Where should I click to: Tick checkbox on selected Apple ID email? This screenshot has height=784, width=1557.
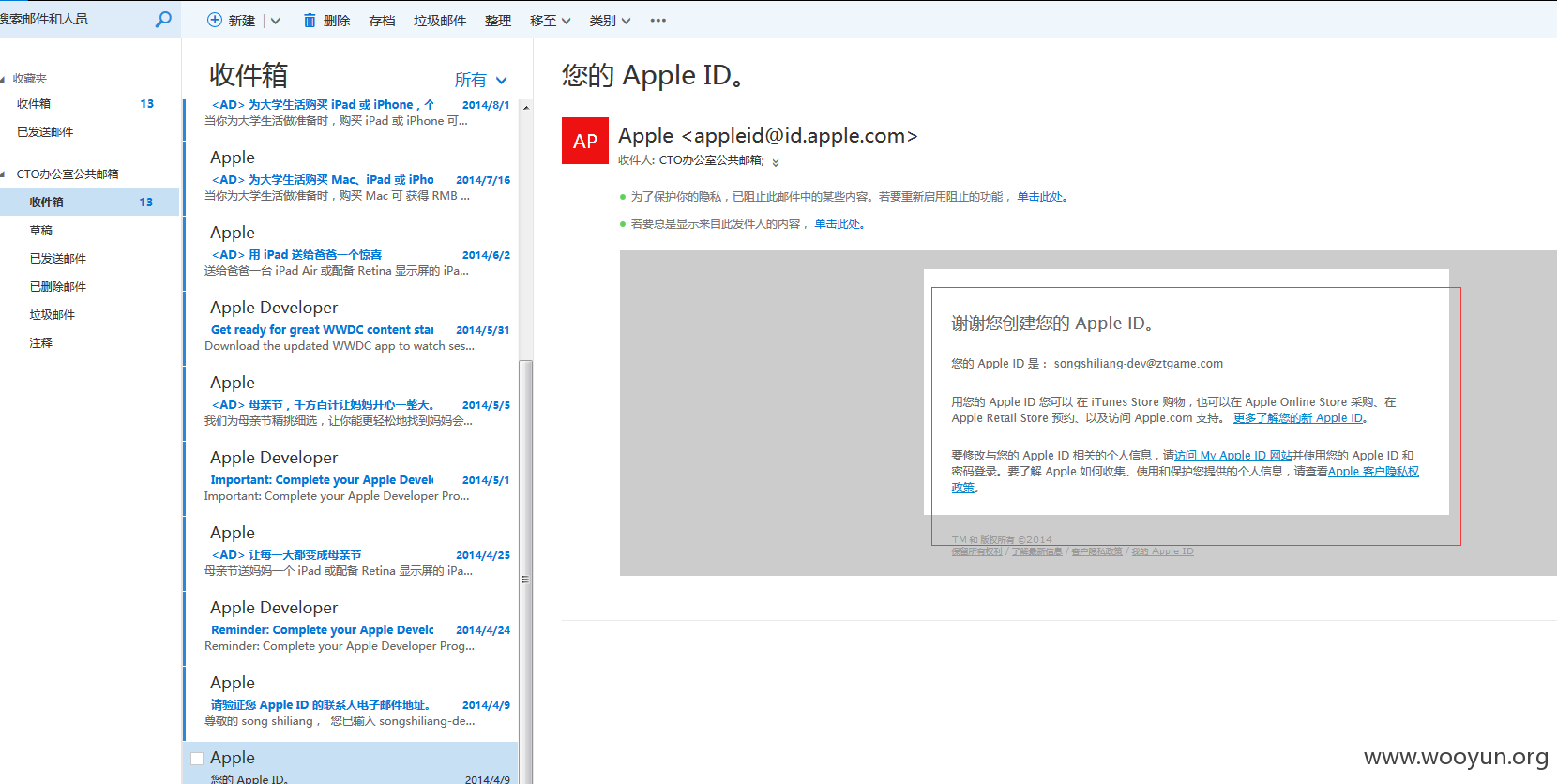pyautogui.click(x=197, y=759)
